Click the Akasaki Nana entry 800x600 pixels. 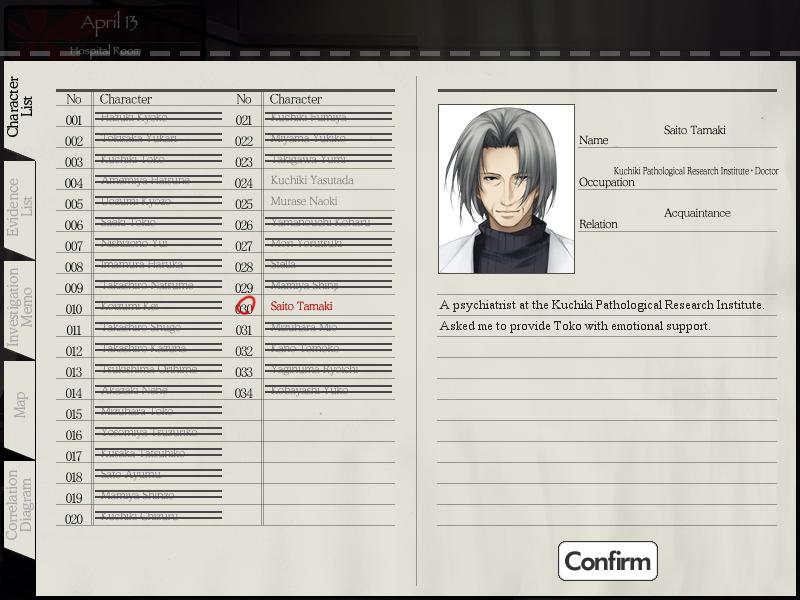(158, 390)
